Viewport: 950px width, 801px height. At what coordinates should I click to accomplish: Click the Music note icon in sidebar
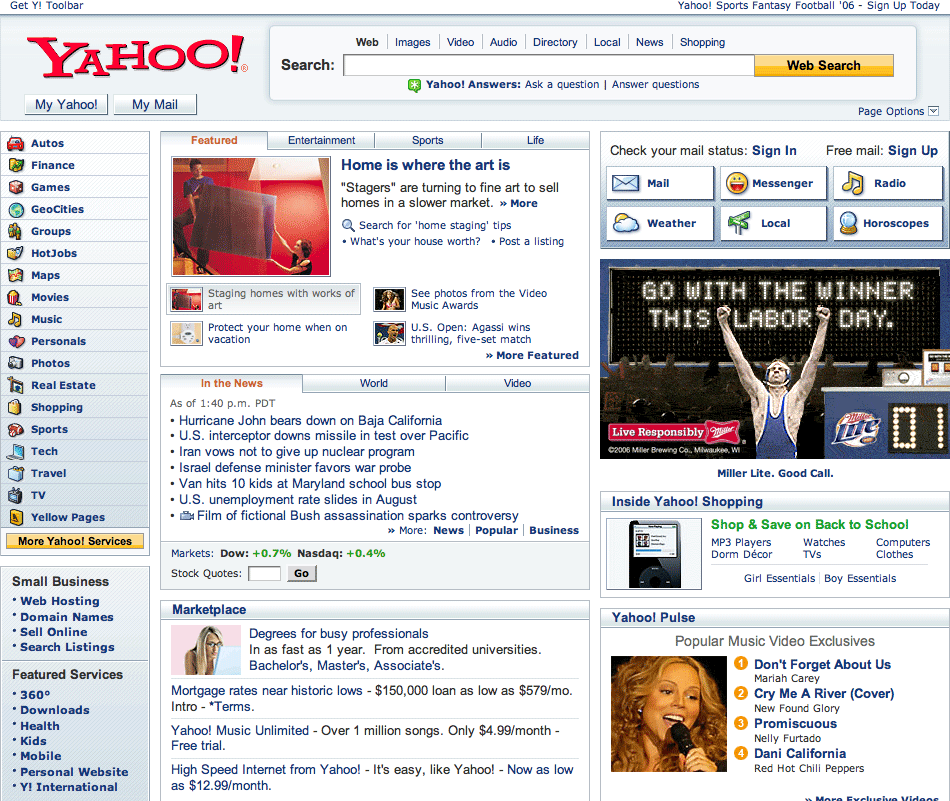pyautogui.click(x=16, y=319)
